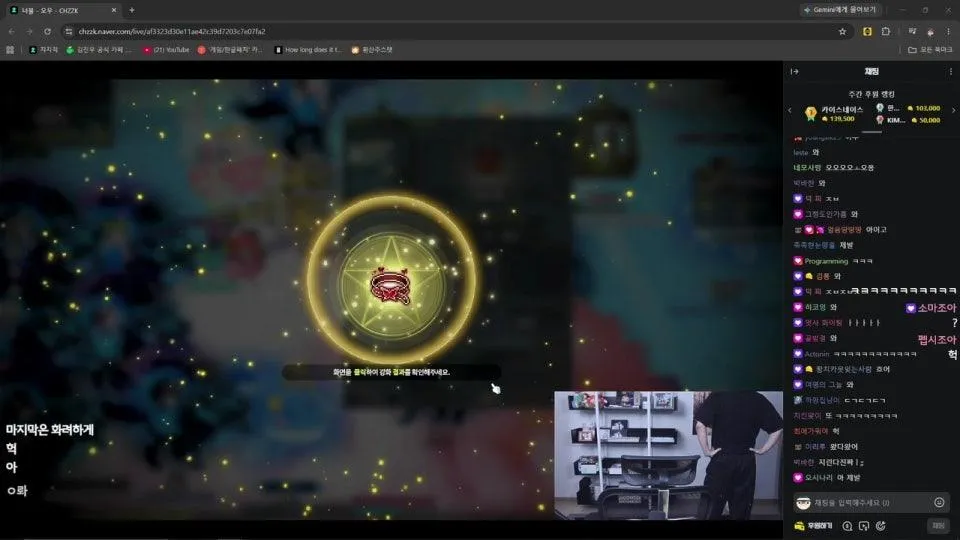Click the Gemini ask button in title bar
The image size is (960, 540).
click(840, 10)
